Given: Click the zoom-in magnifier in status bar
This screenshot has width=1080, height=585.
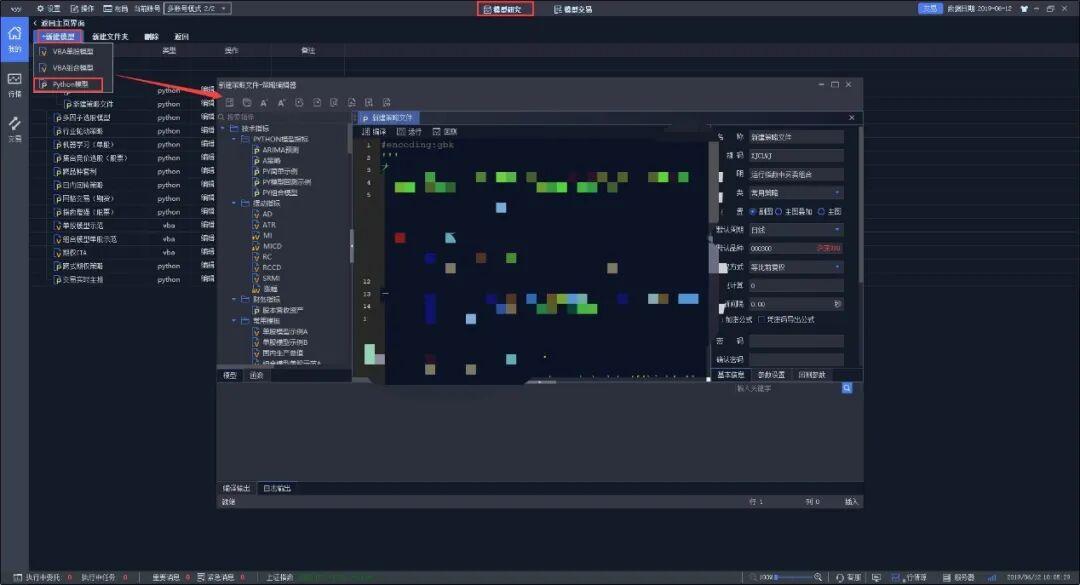Looking at the screenshot, I should pos(818,577).
